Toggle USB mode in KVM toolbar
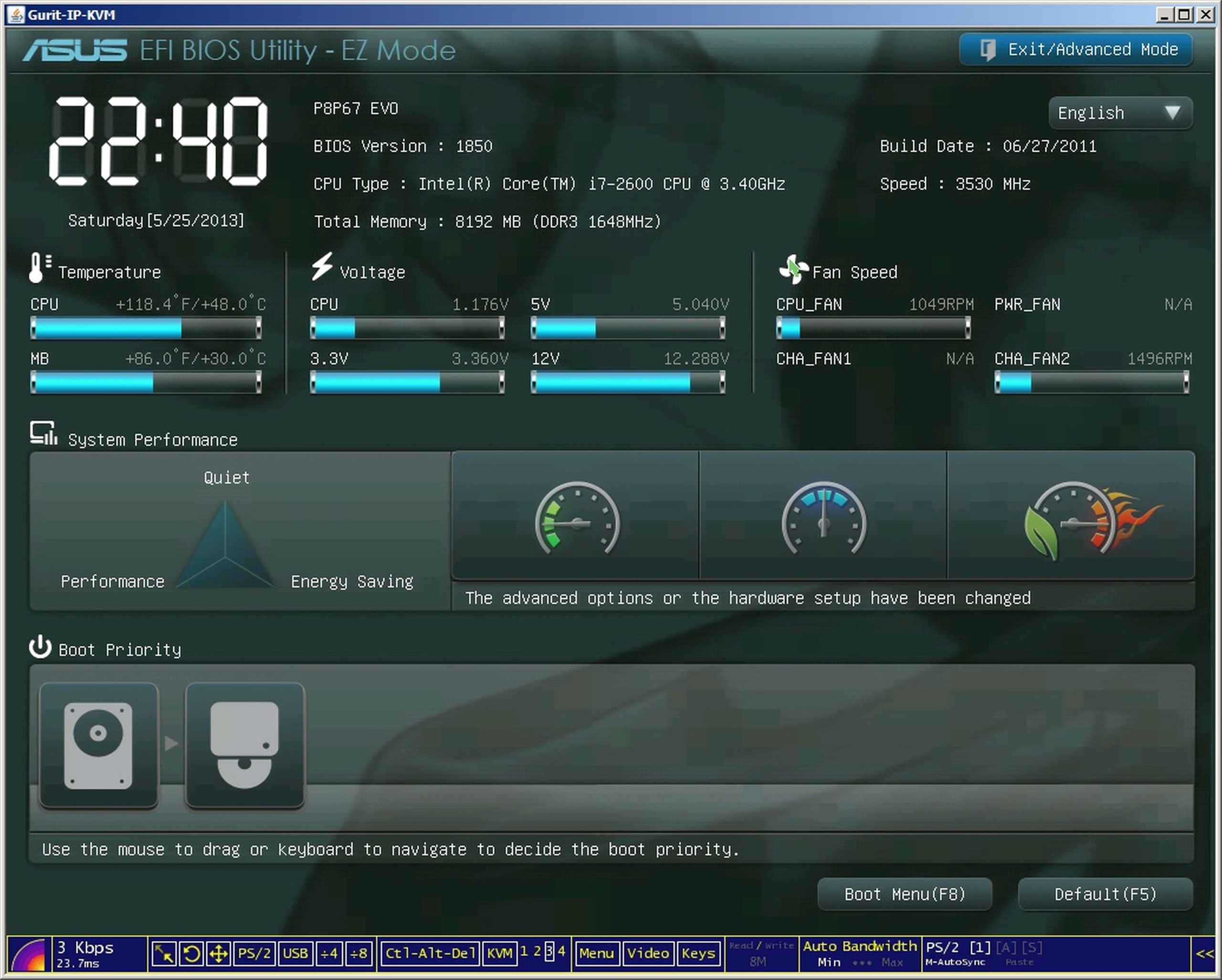Viewport: 1222px width, 980px height. click(x=295, y=954)
